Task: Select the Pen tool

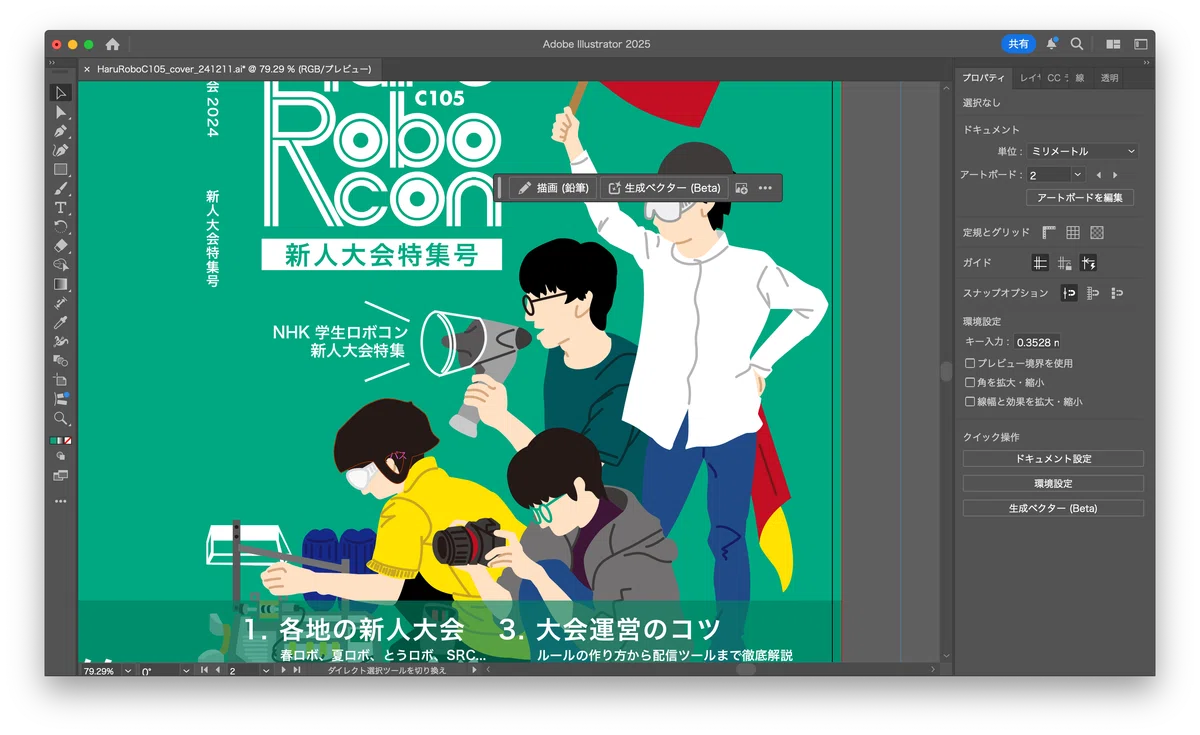Action: [61, 131]
